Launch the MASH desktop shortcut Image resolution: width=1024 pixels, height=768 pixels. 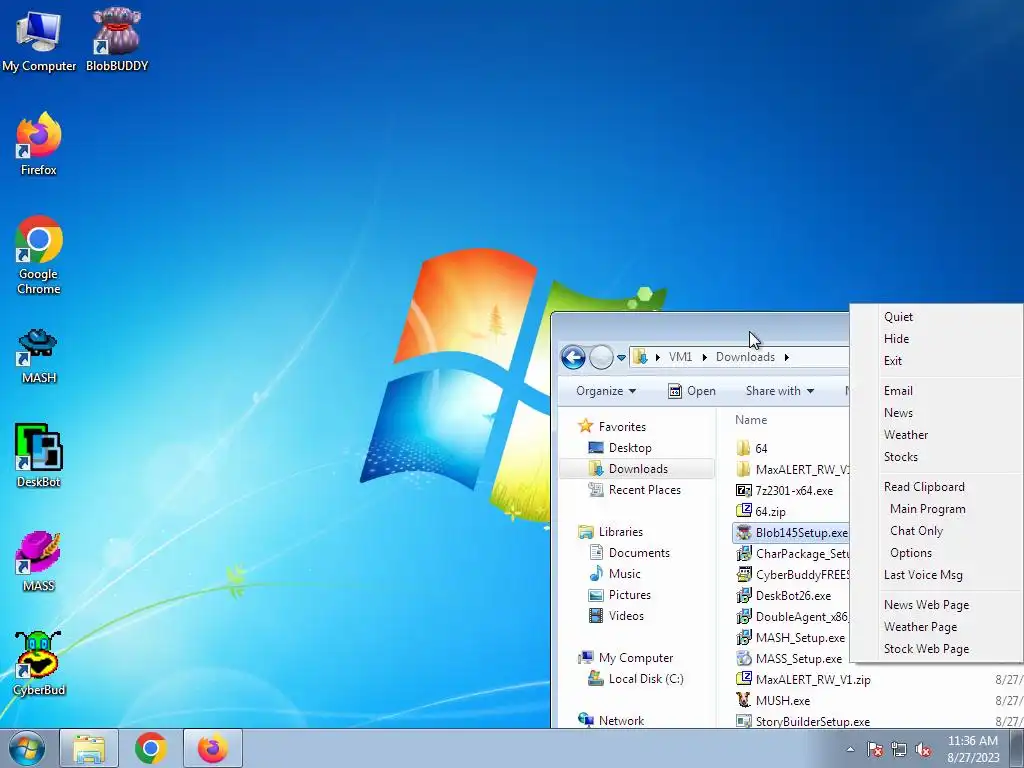(x=39, y=356)
